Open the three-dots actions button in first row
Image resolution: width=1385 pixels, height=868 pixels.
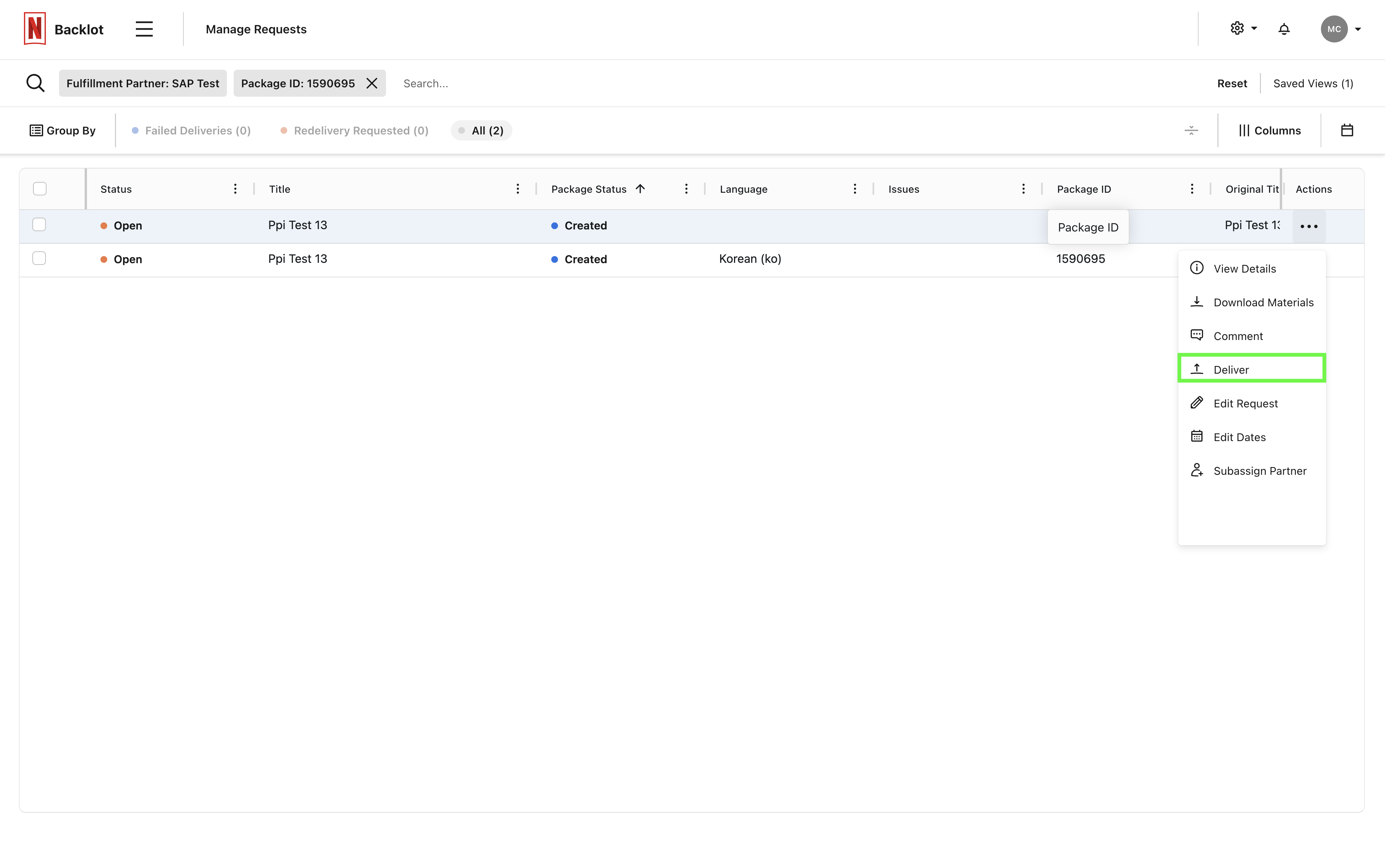1308,226
